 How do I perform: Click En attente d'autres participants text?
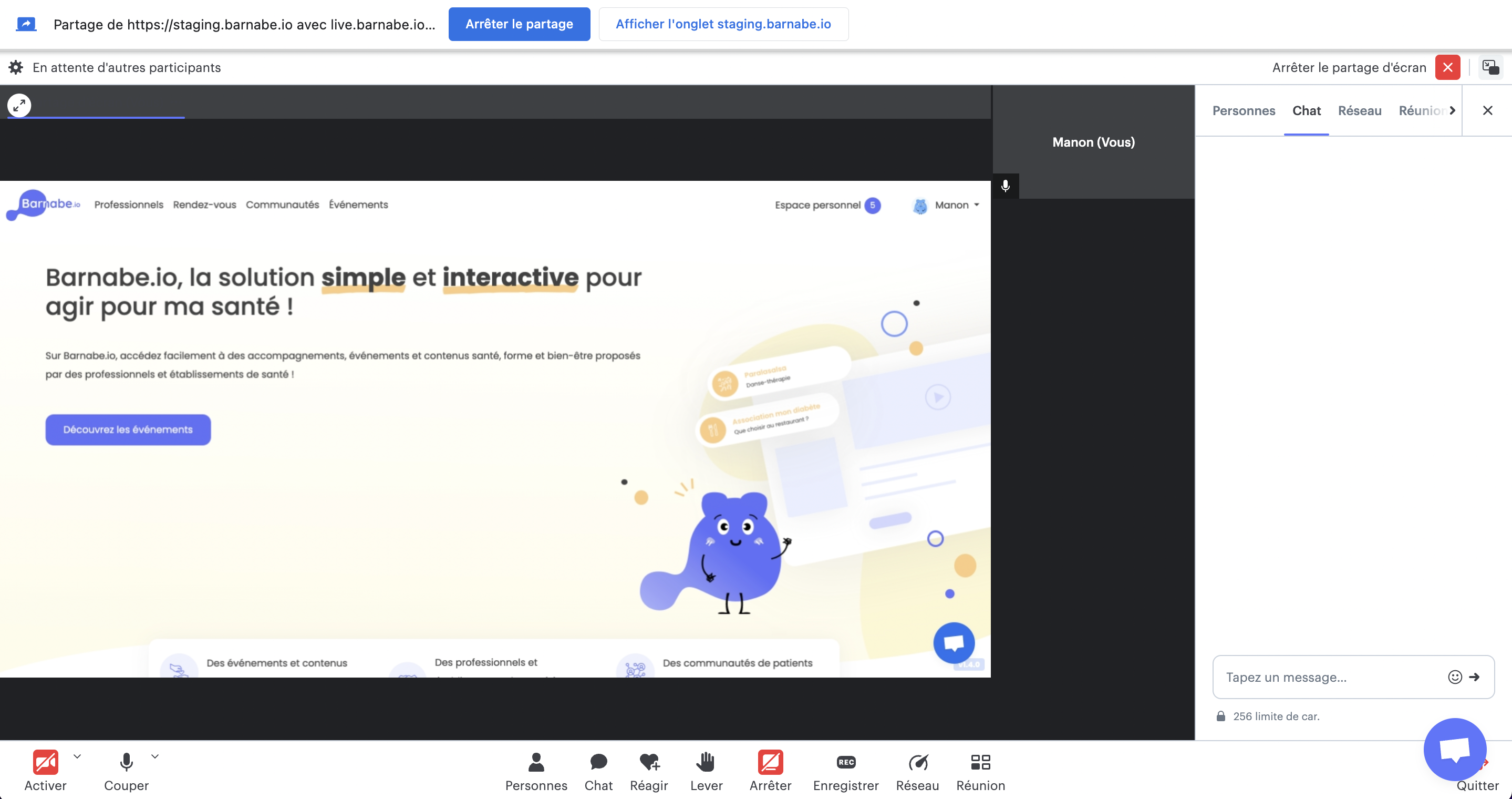[x=127, y=67]
